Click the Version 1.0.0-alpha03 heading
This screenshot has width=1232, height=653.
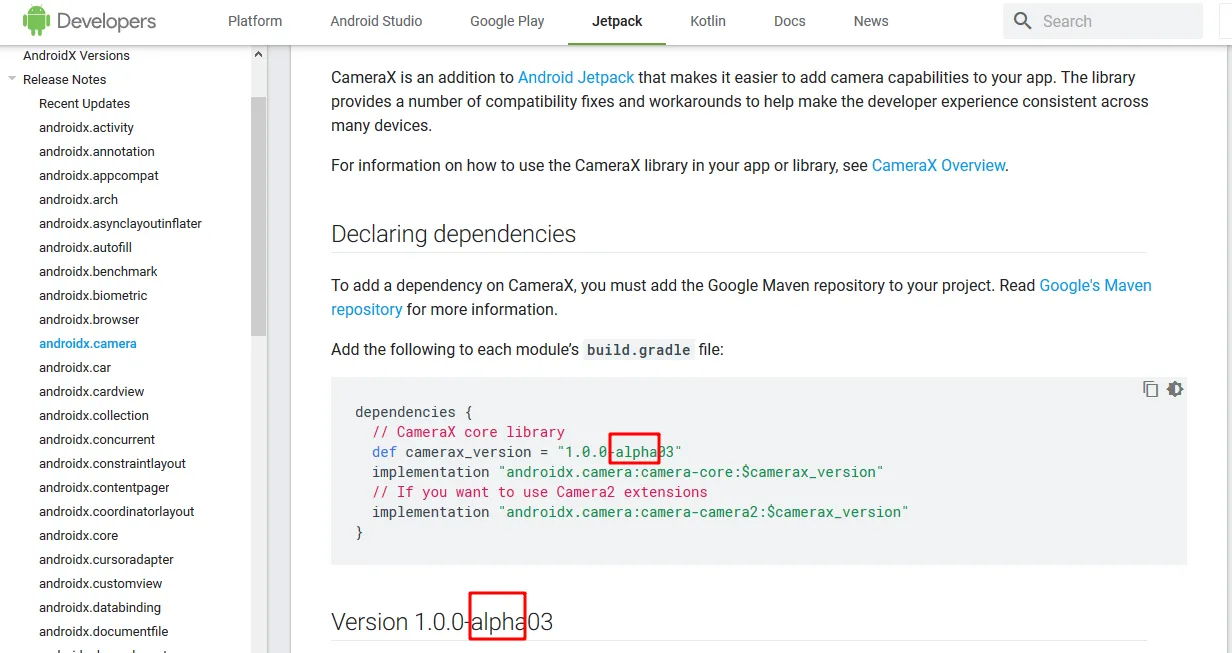click(x=442, y=622)
